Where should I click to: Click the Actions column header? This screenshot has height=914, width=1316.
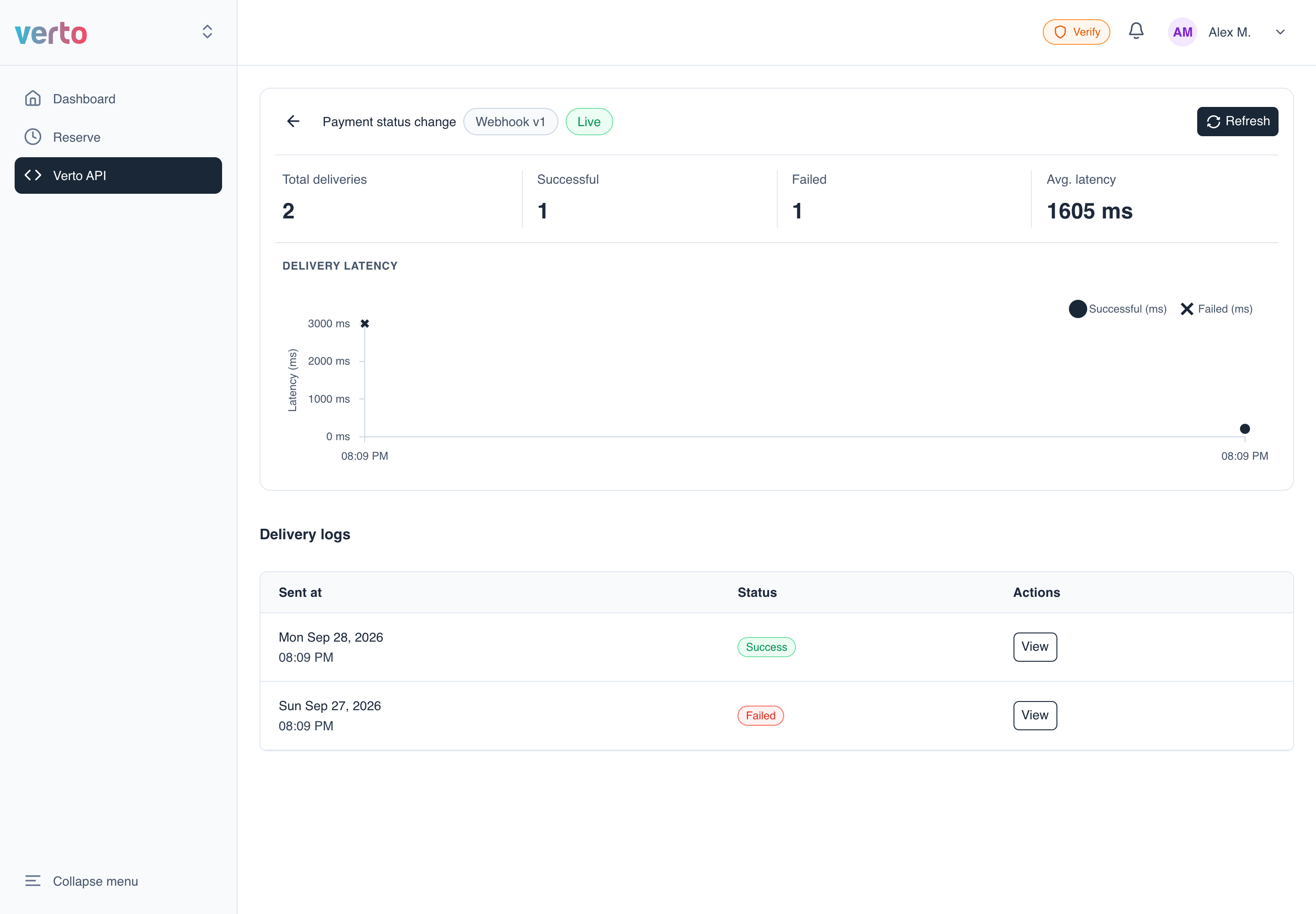point(1036,592)
